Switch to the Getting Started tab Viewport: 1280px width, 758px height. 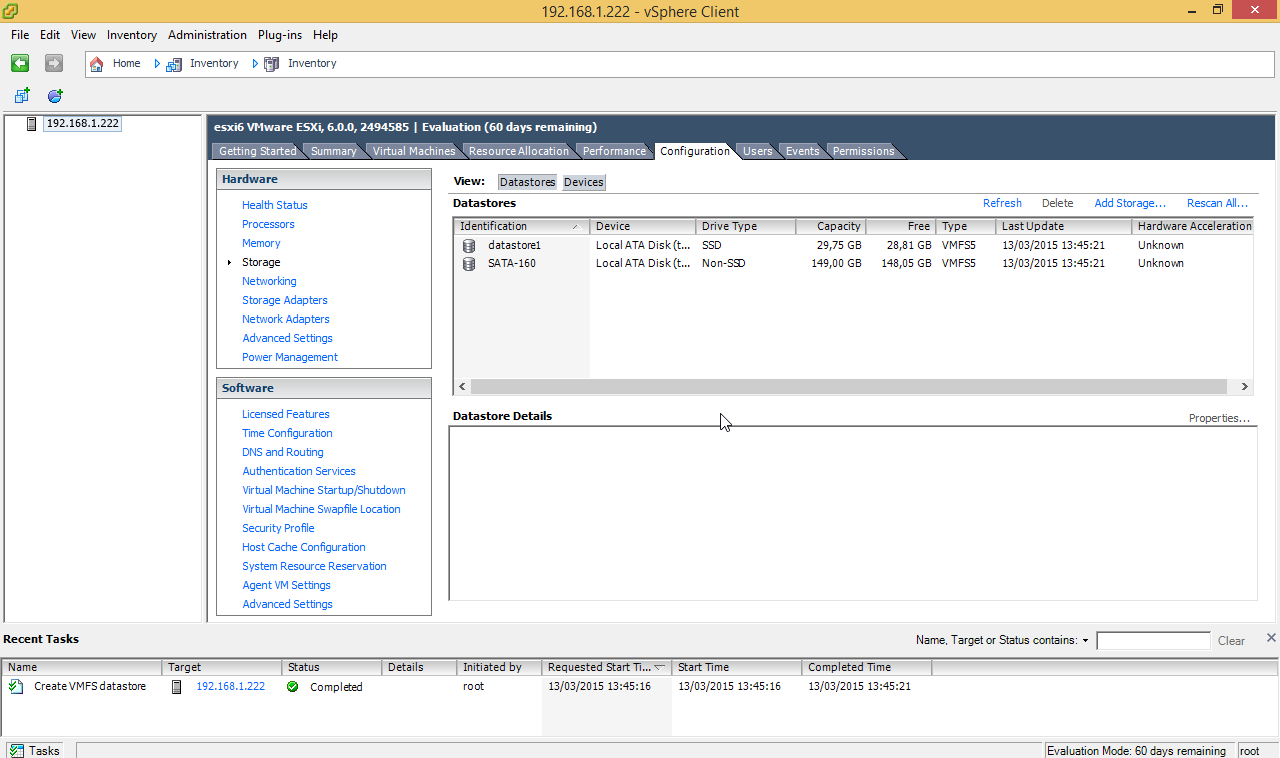coord(257,151)
